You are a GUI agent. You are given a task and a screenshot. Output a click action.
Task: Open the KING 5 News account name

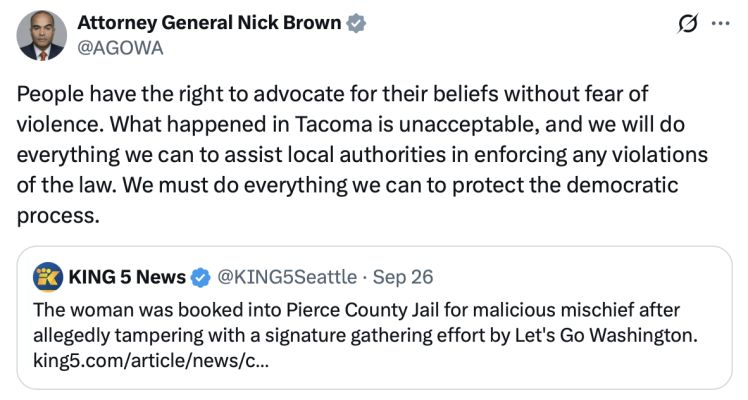click(x=124, y=275)
